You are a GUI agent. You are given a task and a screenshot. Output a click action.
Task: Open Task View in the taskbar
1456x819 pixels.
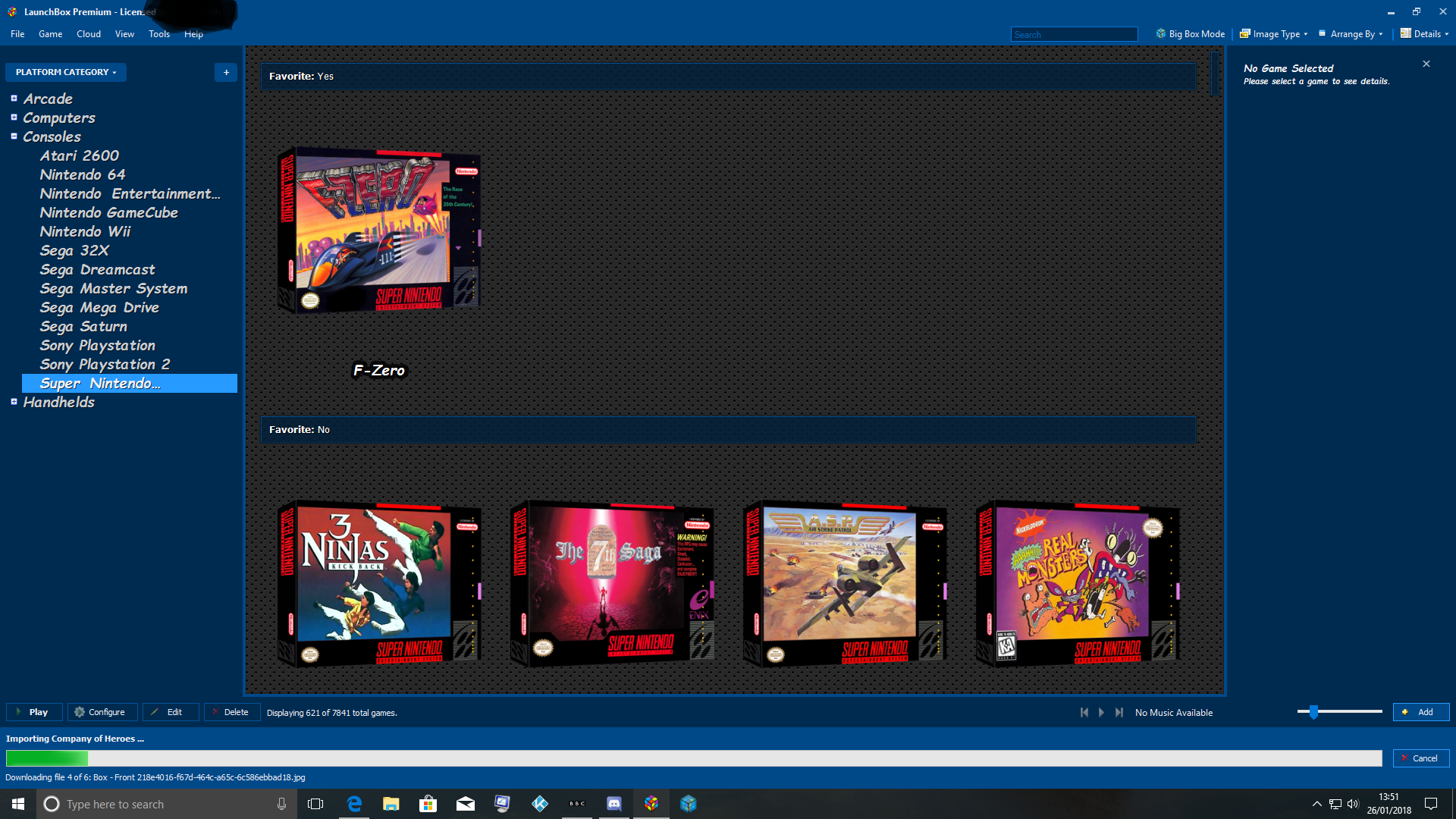coord(315,804)
